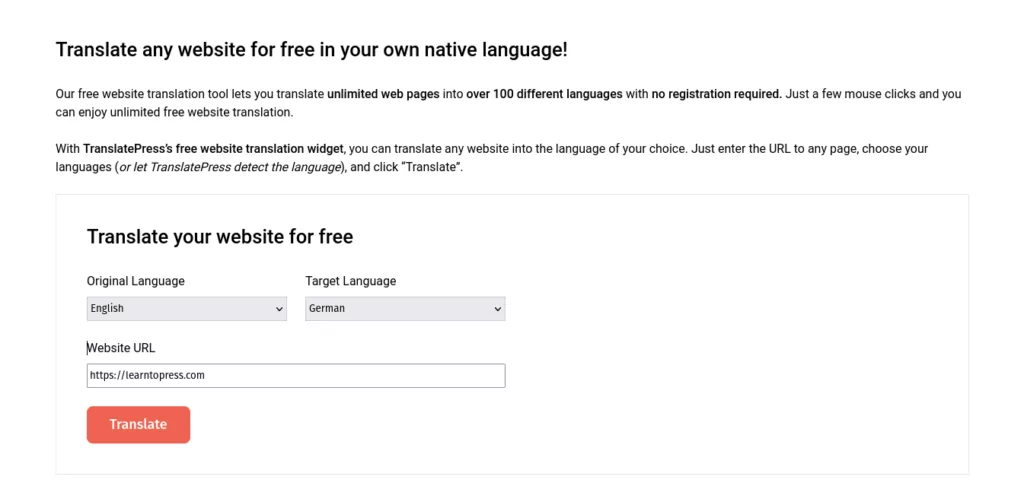Click the bold "no registration required." text
1024x499 pixels.
716,94
